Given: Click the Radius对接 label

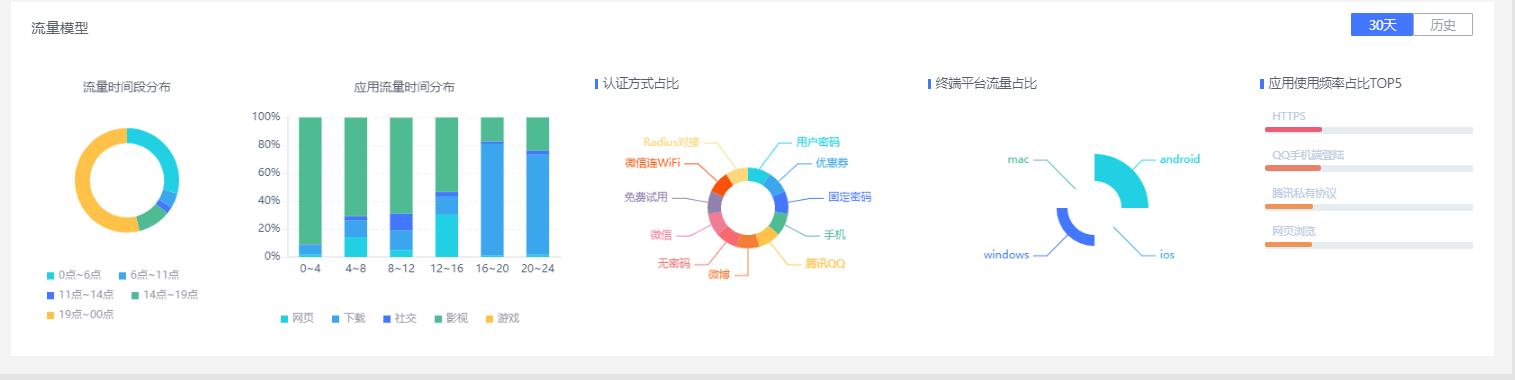Looking at the screenshot, I should pyautogui.click(x=671, y=142).
